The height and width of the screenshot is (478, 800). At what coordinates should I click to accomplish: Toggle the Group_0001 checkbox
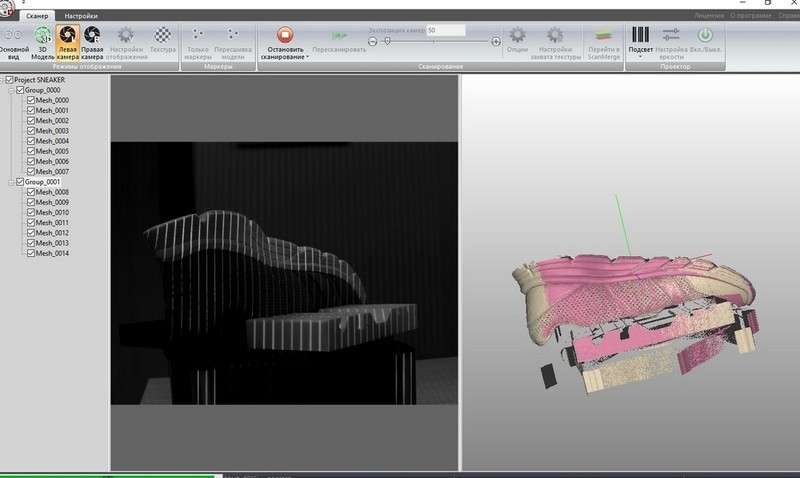pyautogui.click(x=20, y=182)
